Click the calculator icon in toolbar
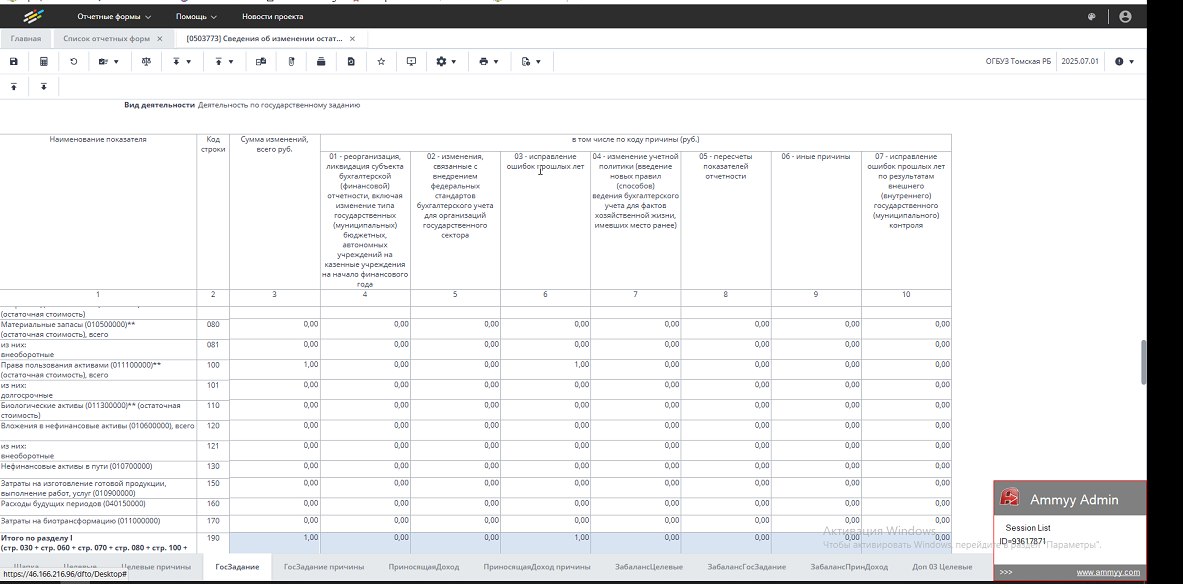Viewport: 1183px width, 584px height. (44, 62)
